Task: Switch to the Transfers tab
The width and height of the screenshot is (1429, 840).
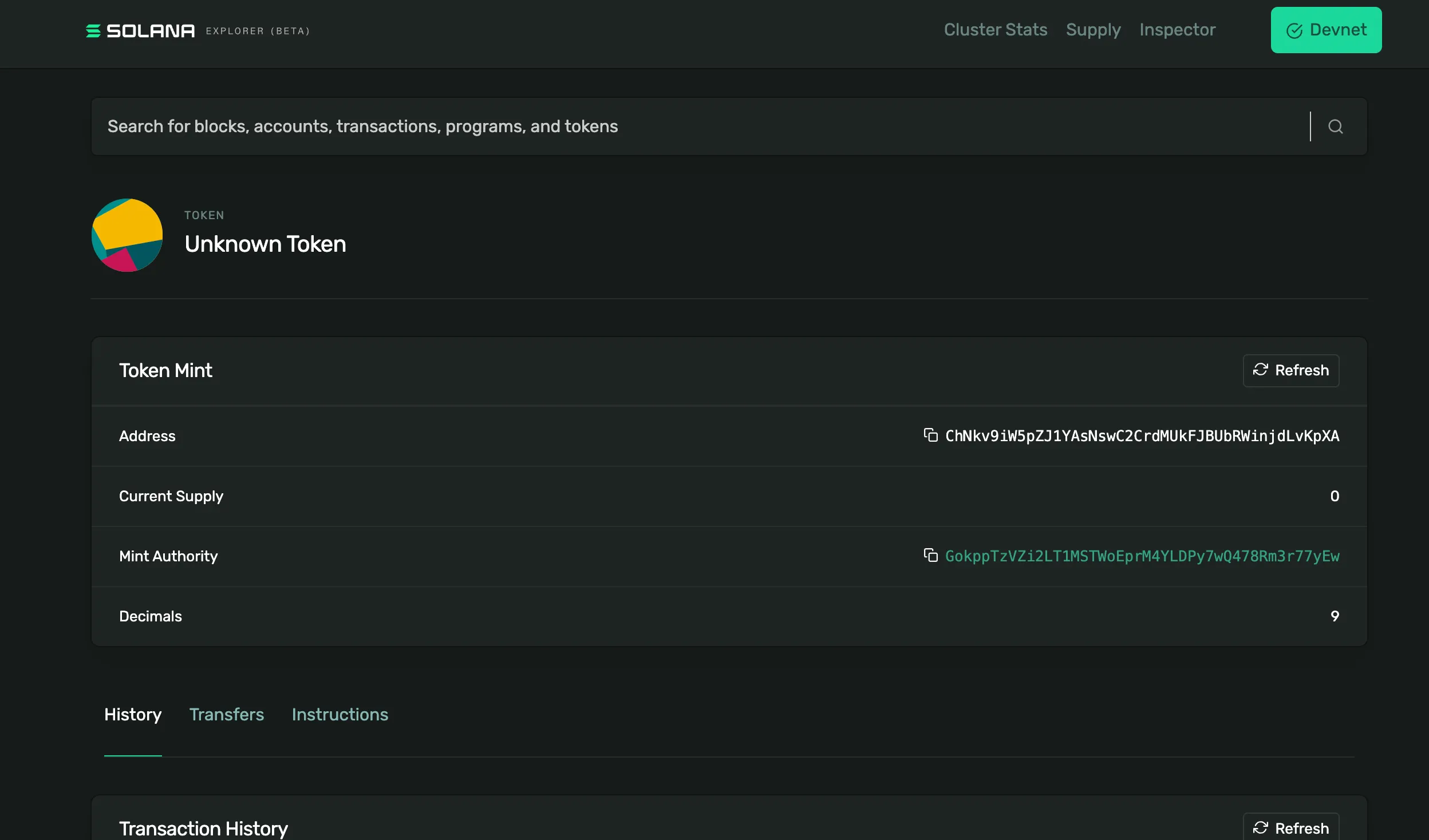Action: tap(227, 715)
